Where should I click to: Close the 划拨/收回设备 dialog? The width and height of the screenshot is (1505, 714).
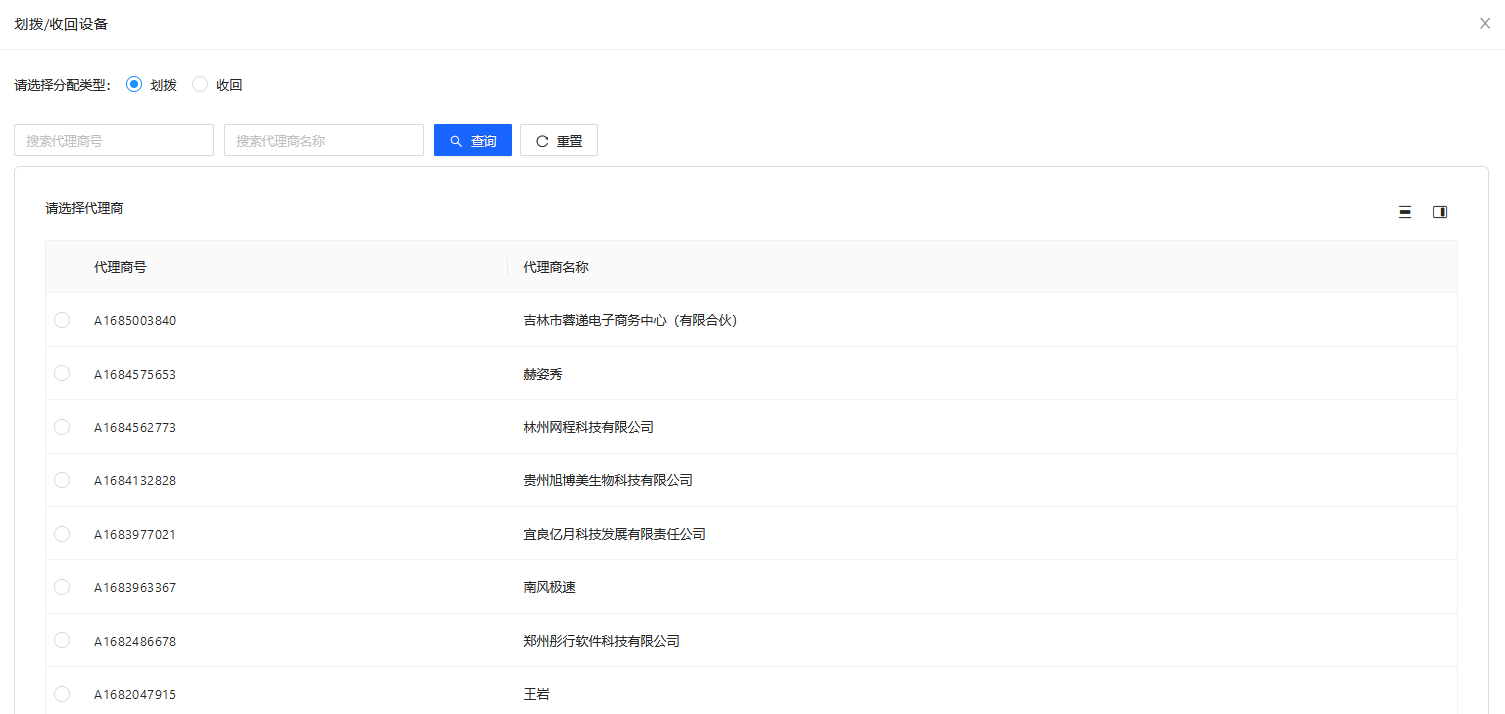(1485, 24)
